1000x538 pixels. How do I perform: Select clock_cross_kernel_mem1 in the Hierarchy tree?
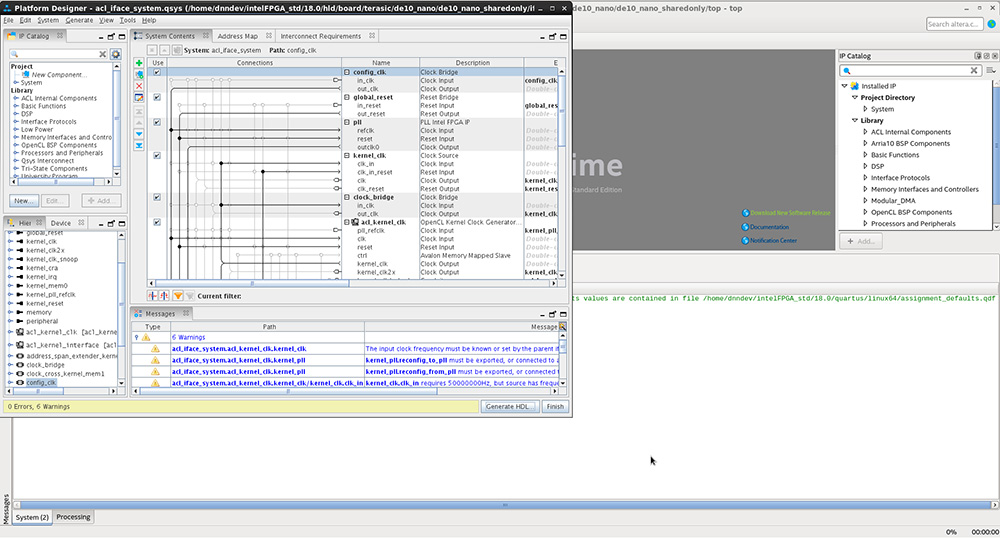point(65,373)
